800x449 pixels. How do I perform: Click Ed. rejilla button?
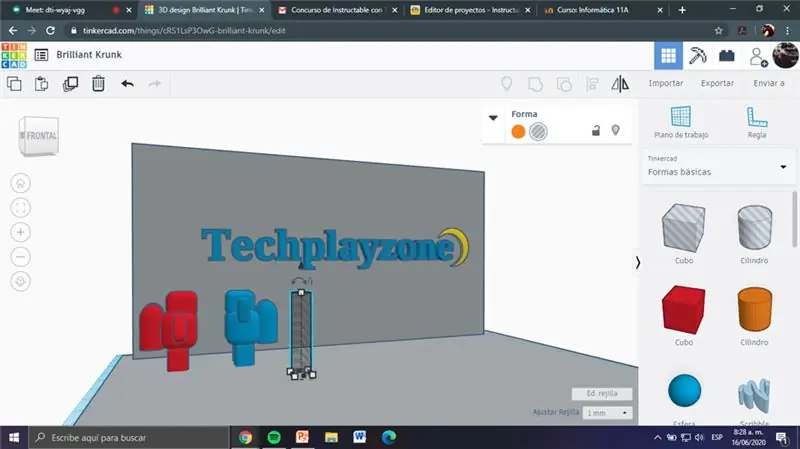pyautogui.click(x=602, y=393)
